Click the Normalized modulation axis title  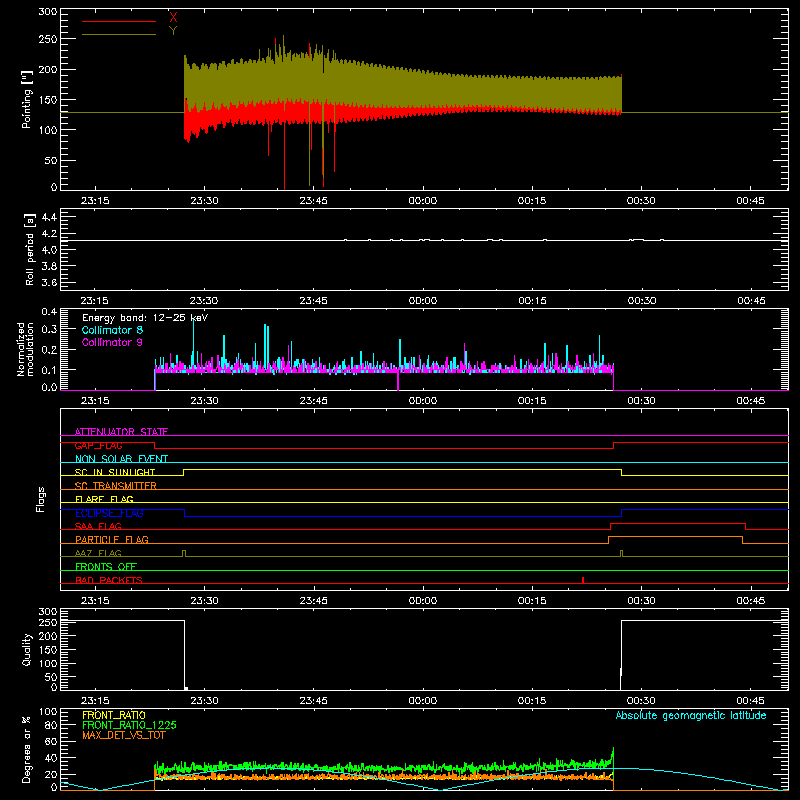[x=25, y=349]
